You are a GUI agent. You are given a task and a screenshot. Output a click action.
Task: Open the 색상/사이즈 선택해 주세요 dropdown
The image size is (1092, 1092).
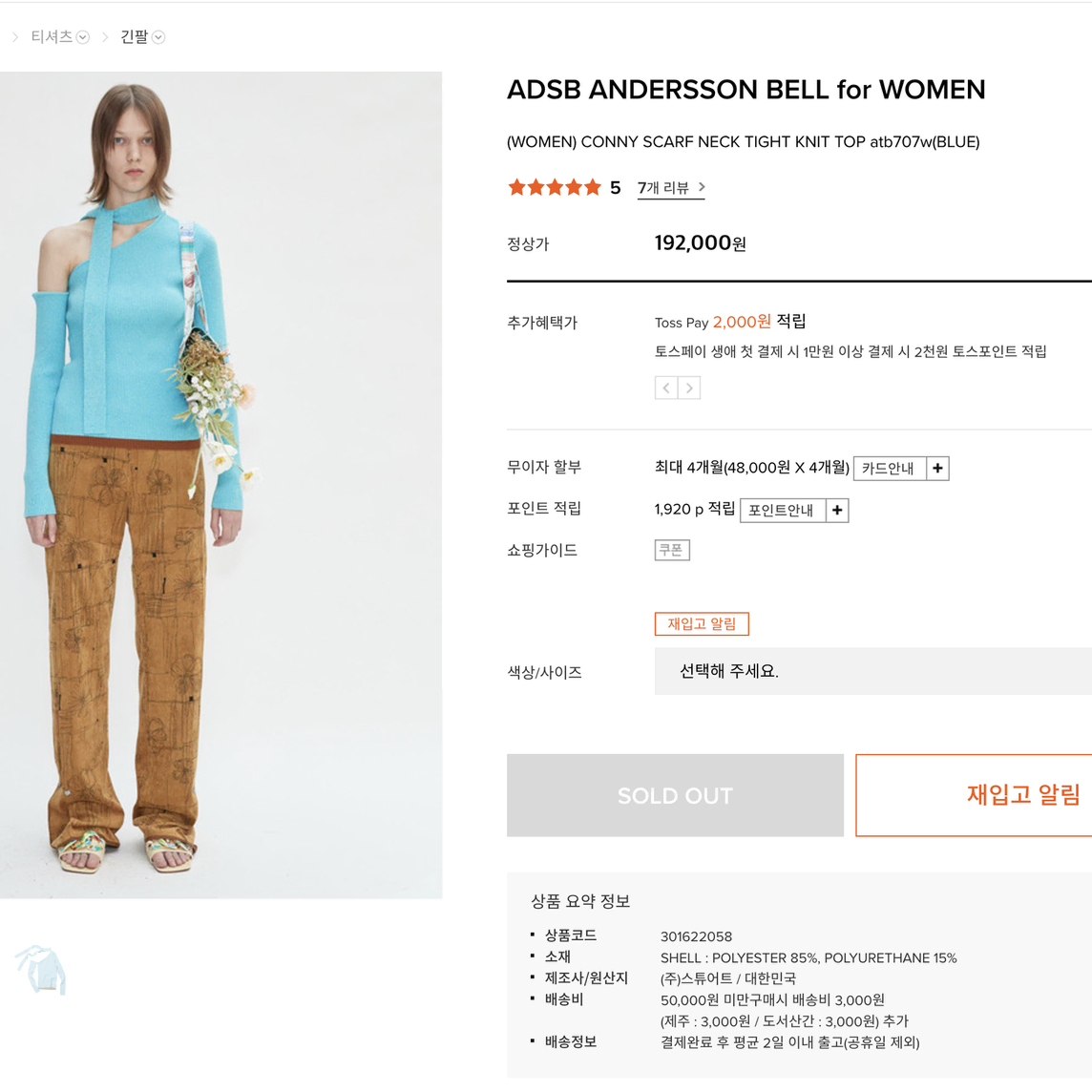coord(873,671)
